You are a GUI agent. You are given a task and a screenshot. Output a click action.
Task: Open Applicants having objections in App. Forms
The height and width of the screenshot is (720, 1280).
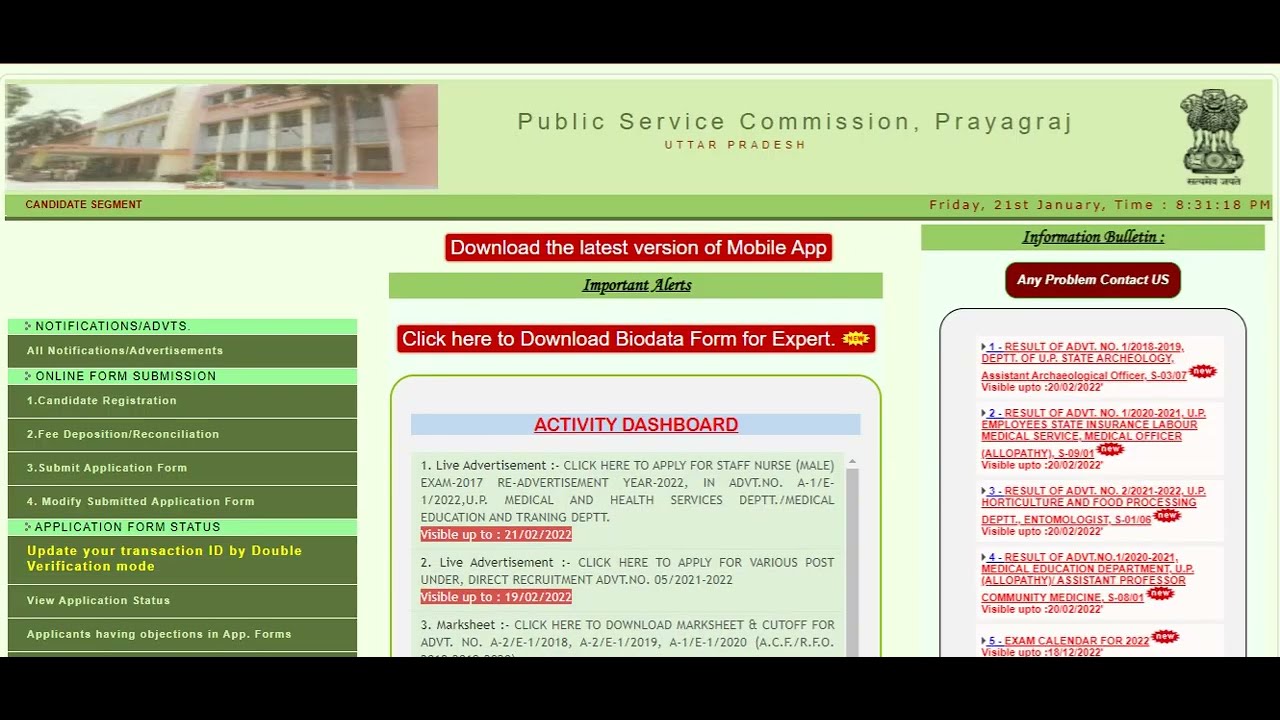click(x=182, y=634)
